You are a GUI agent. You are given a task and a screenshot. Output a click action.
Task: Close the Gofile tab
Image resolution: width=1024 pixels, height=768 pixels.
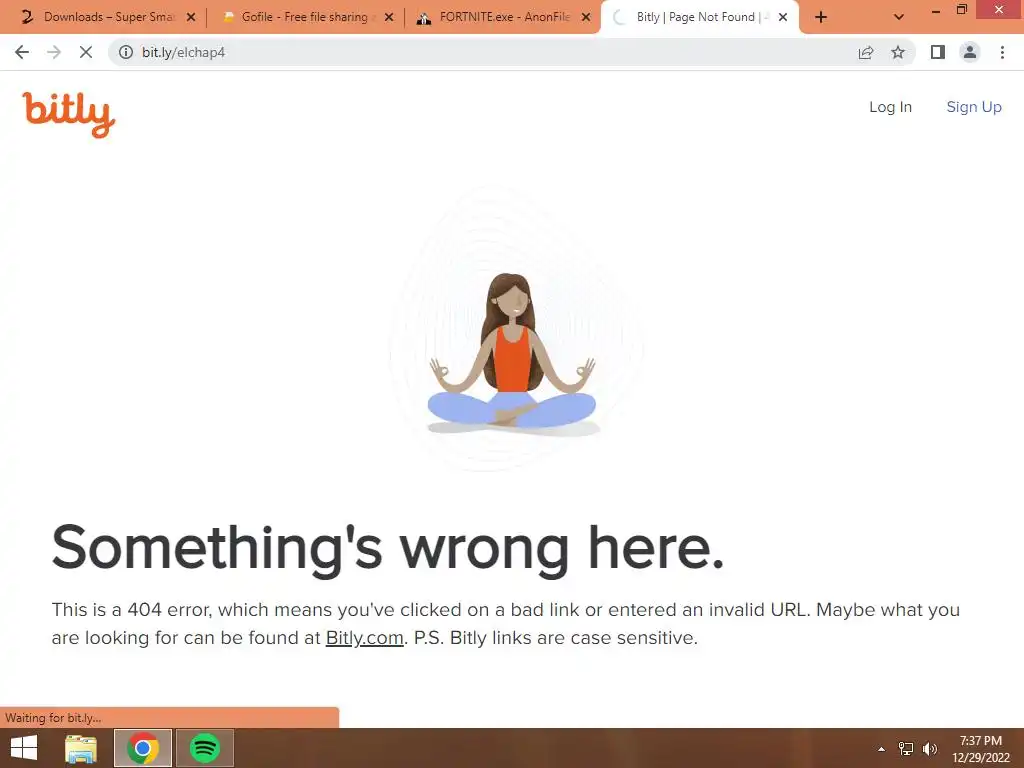point(389,18)
